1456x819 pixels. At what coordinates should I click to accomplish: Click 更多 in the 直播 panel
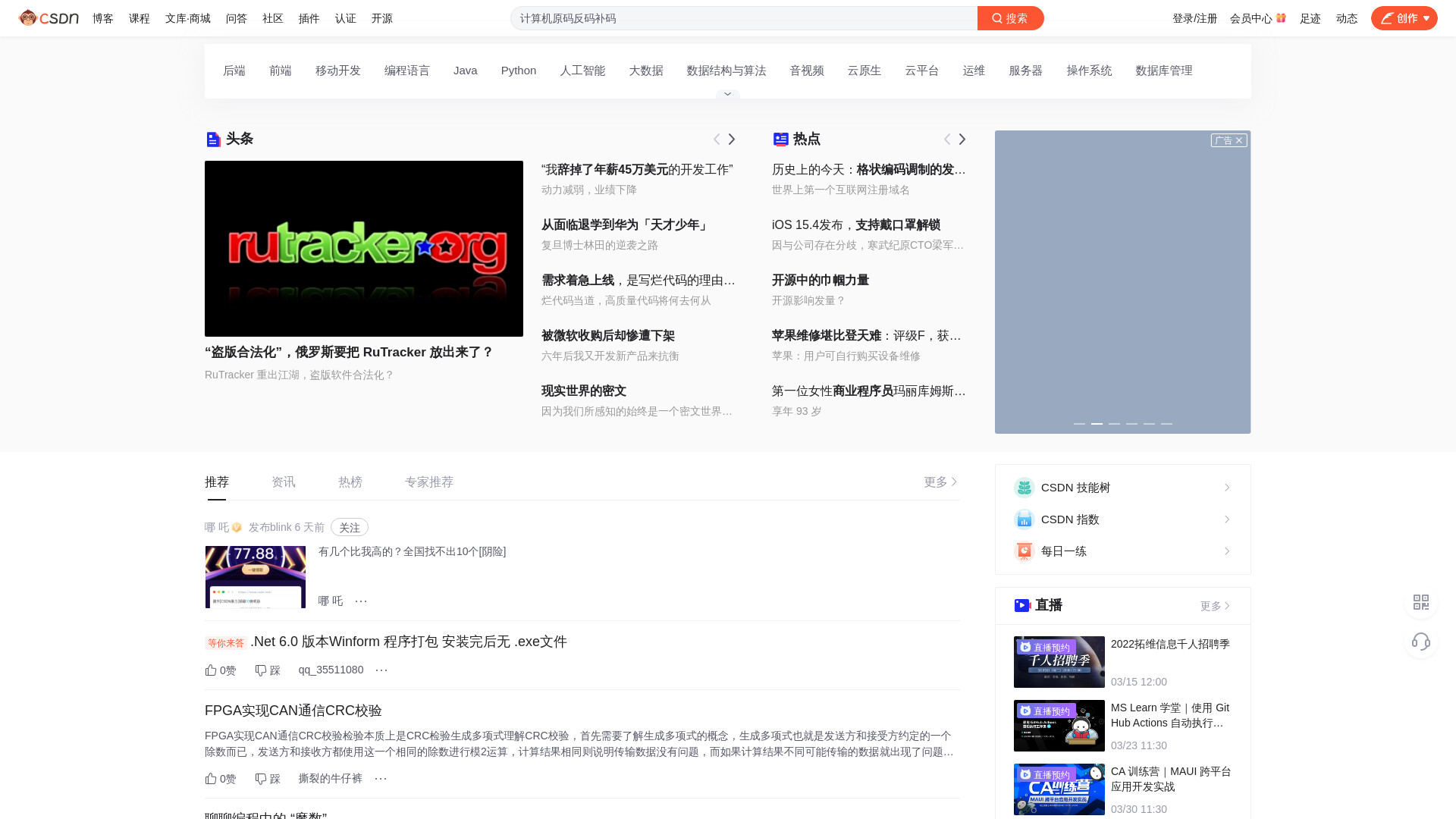click(1215, 606)
